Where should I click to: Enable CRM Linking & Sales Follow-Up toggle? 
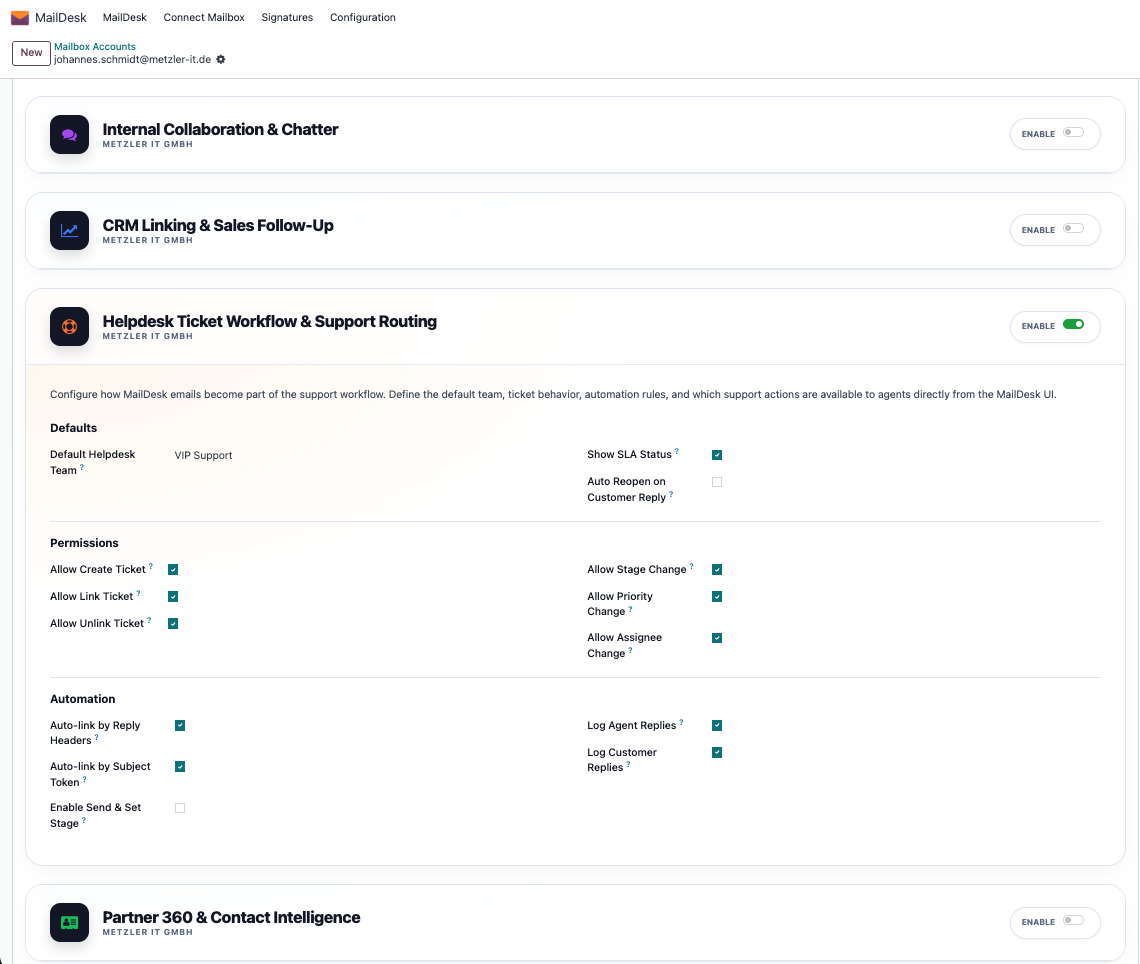[x=1073, y=228]
